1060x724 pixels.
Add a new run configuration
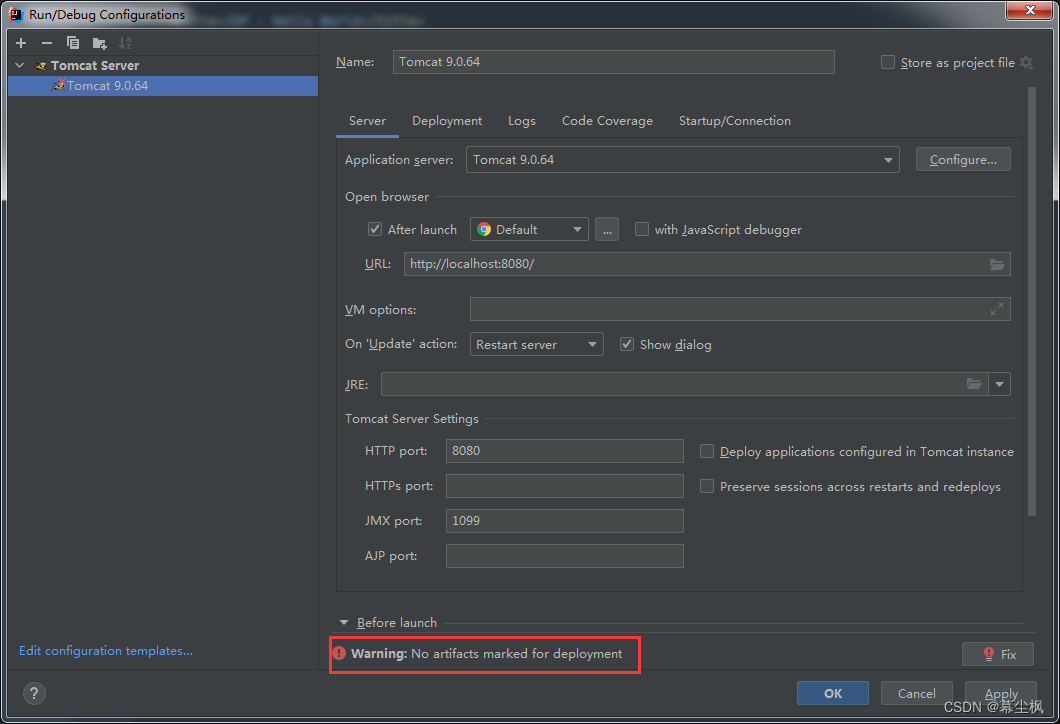[x=20, y=43]
